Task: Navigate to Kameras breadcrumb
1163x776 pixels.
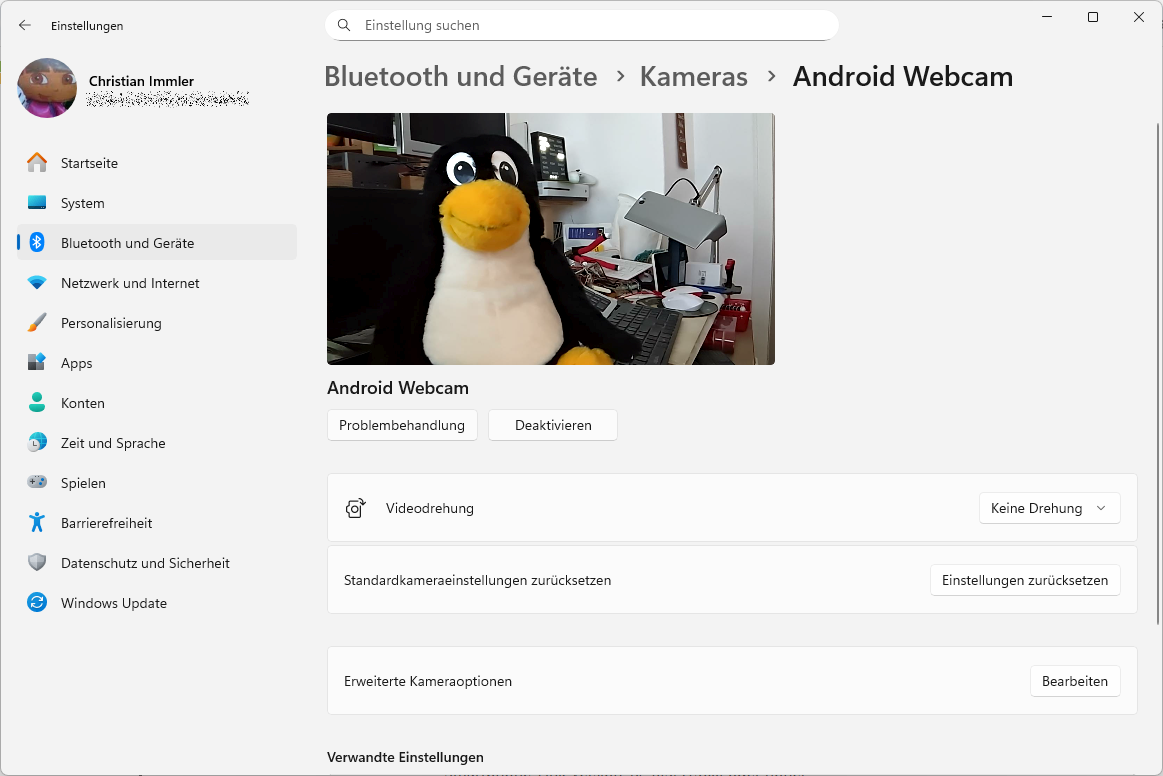Action: tap(693, 77)
